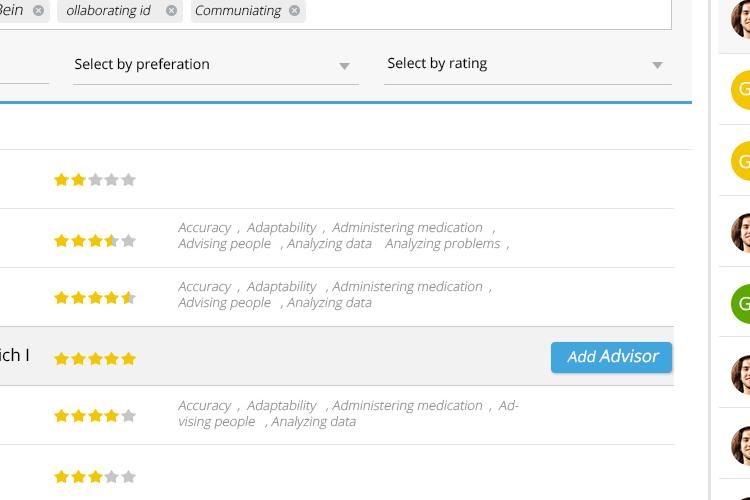Click the five-star rating in highlighted row
750x500 pixels.
pyautogui.click(x=94, y=358)
